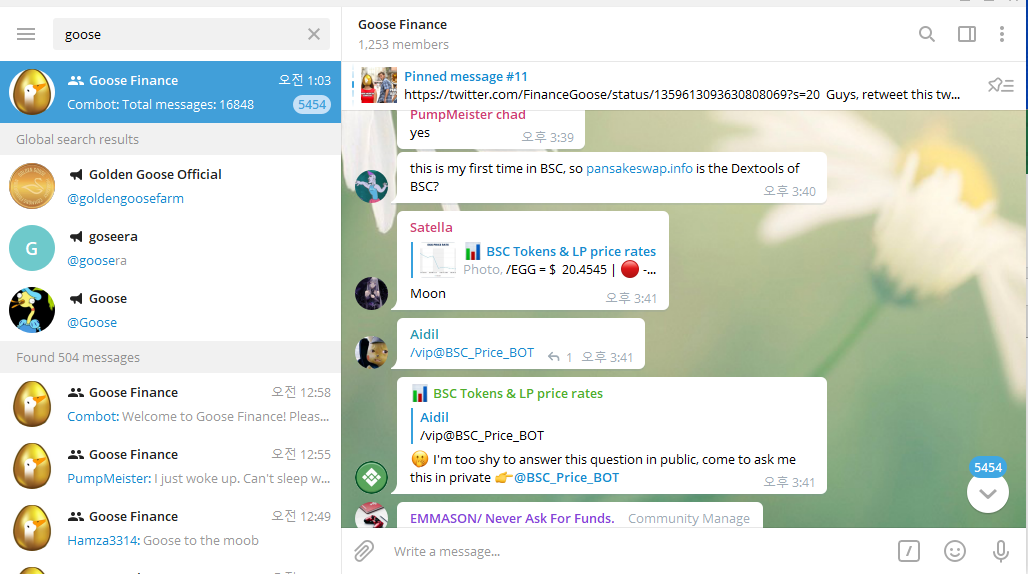Click the pinned message thumbnail image
1028x574 pixels.
[x=379, y=85]
